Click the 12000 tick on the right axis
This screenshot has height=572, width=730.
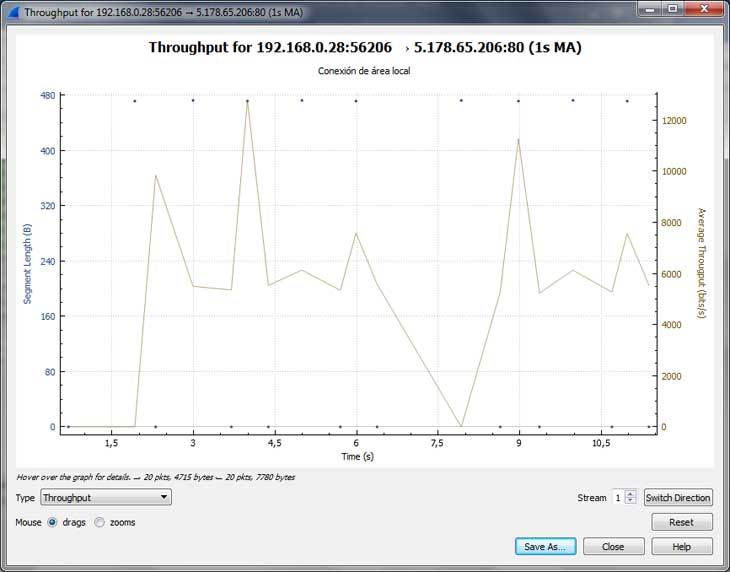pyautogui.click(x=675, y=121)
